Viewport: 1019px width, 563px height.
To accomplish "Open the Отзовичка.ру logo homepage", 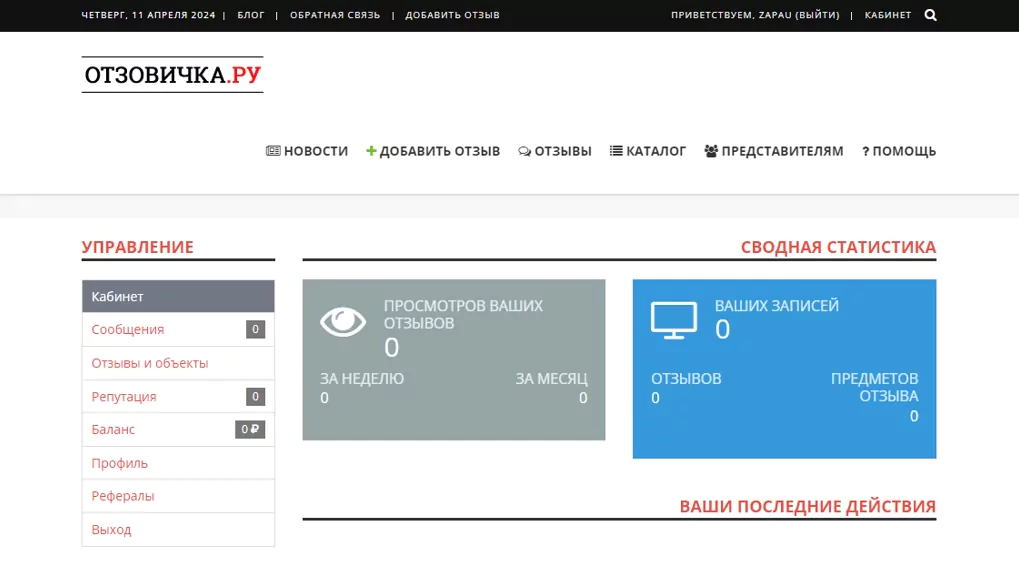I will click(x=172, y=75).
